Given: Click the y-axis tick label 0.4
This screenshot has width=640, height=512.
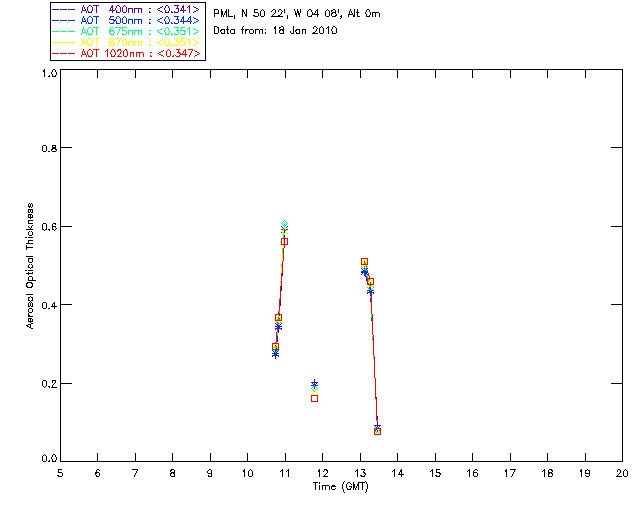Looking at the screenshot, I should click(49, 305).
